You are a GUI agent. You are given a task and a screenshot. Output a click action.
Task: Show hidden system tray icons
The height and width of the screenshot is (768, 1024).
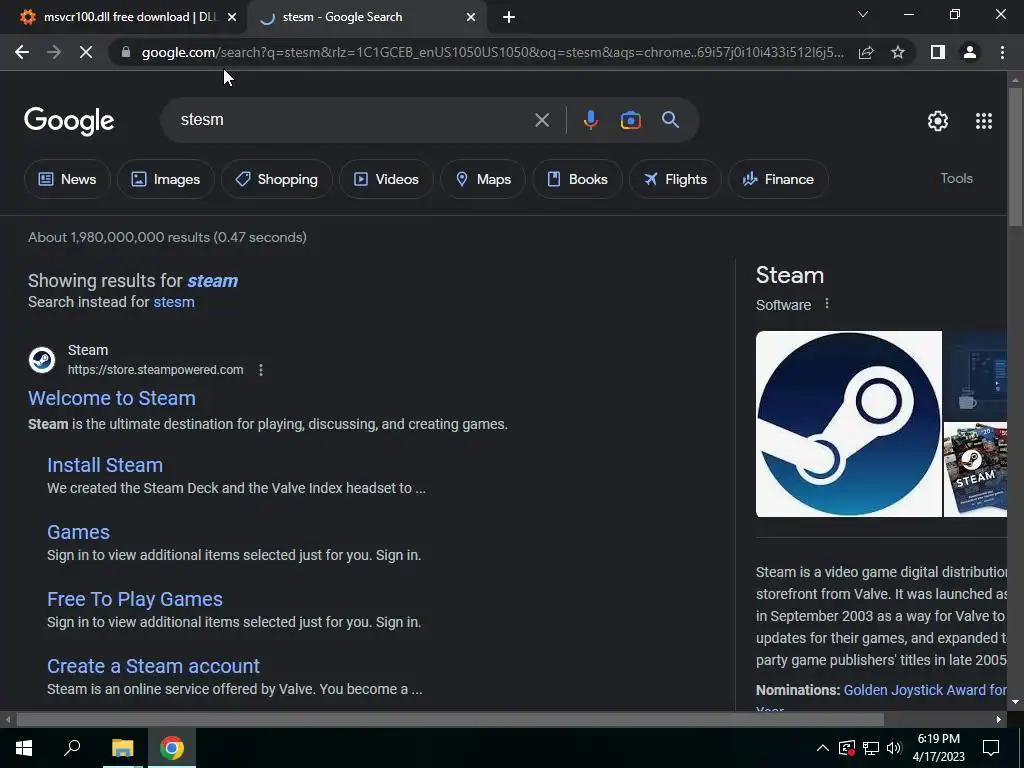[823, 748]
